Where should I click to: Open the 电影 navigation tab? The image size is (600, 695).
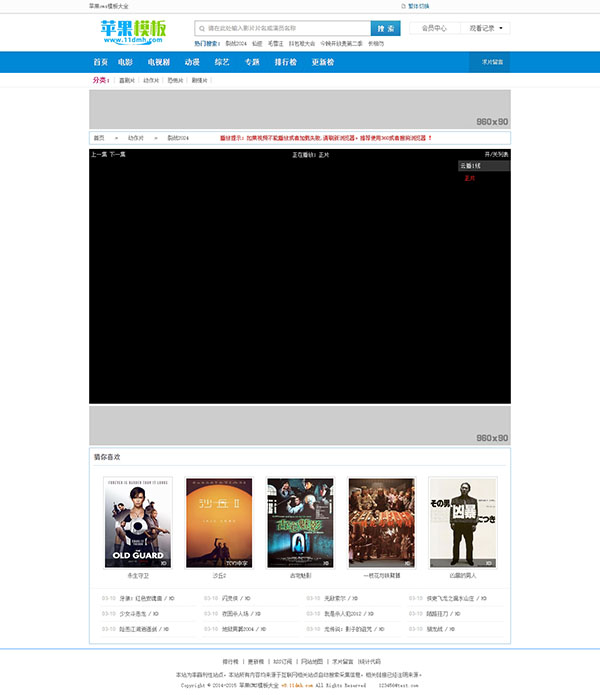tap(125, 62)
